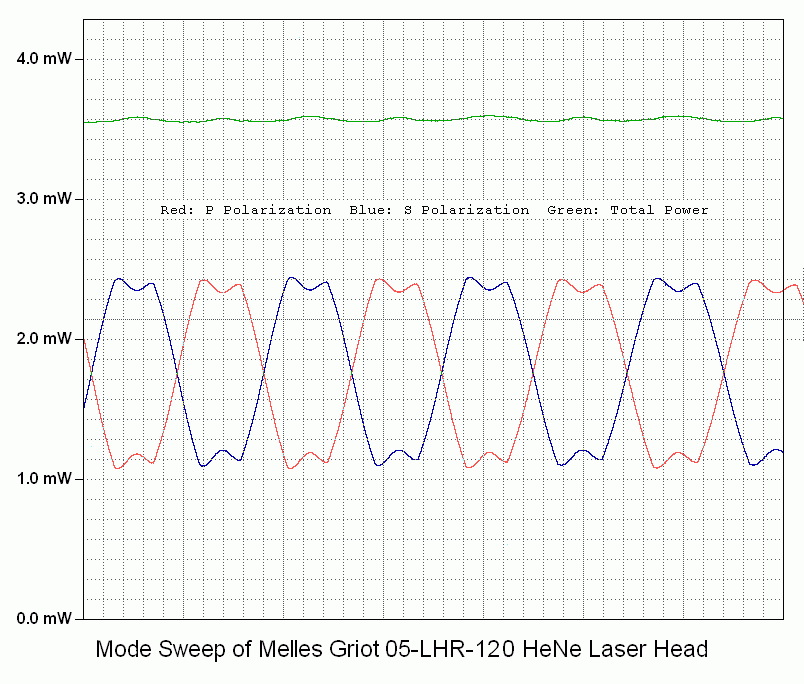Select the 'Green: Total Power' legend text
804x684 pixels.
(x=628, y=210)
